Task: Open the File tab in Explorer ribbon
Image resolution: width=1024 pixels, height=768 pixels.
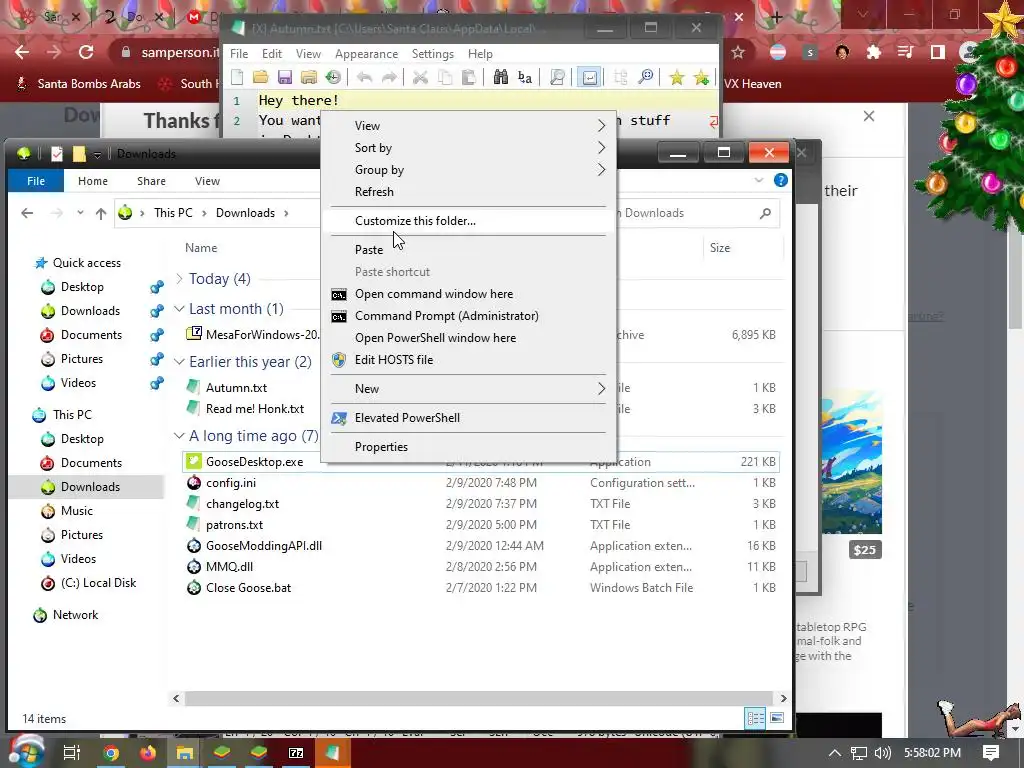Action: (36, 181)
